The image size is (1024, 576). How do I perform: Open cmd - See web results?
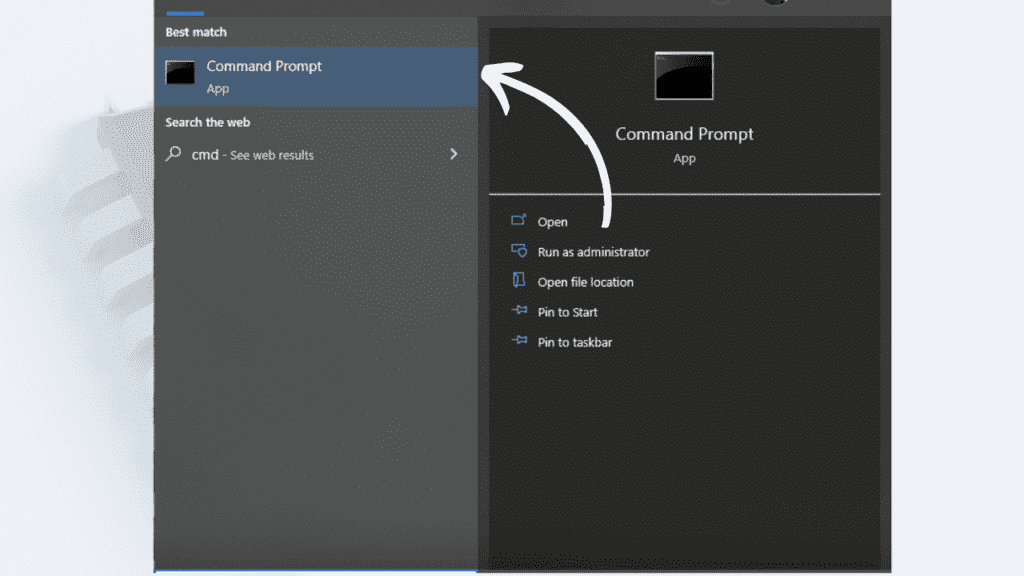(316, 155)
